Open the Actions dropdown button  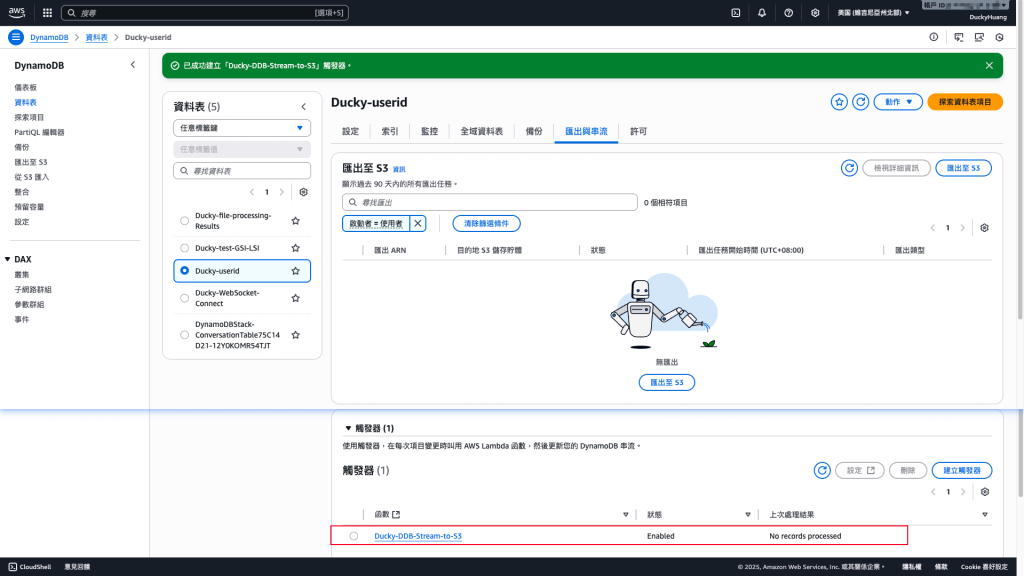pos(898,102)
